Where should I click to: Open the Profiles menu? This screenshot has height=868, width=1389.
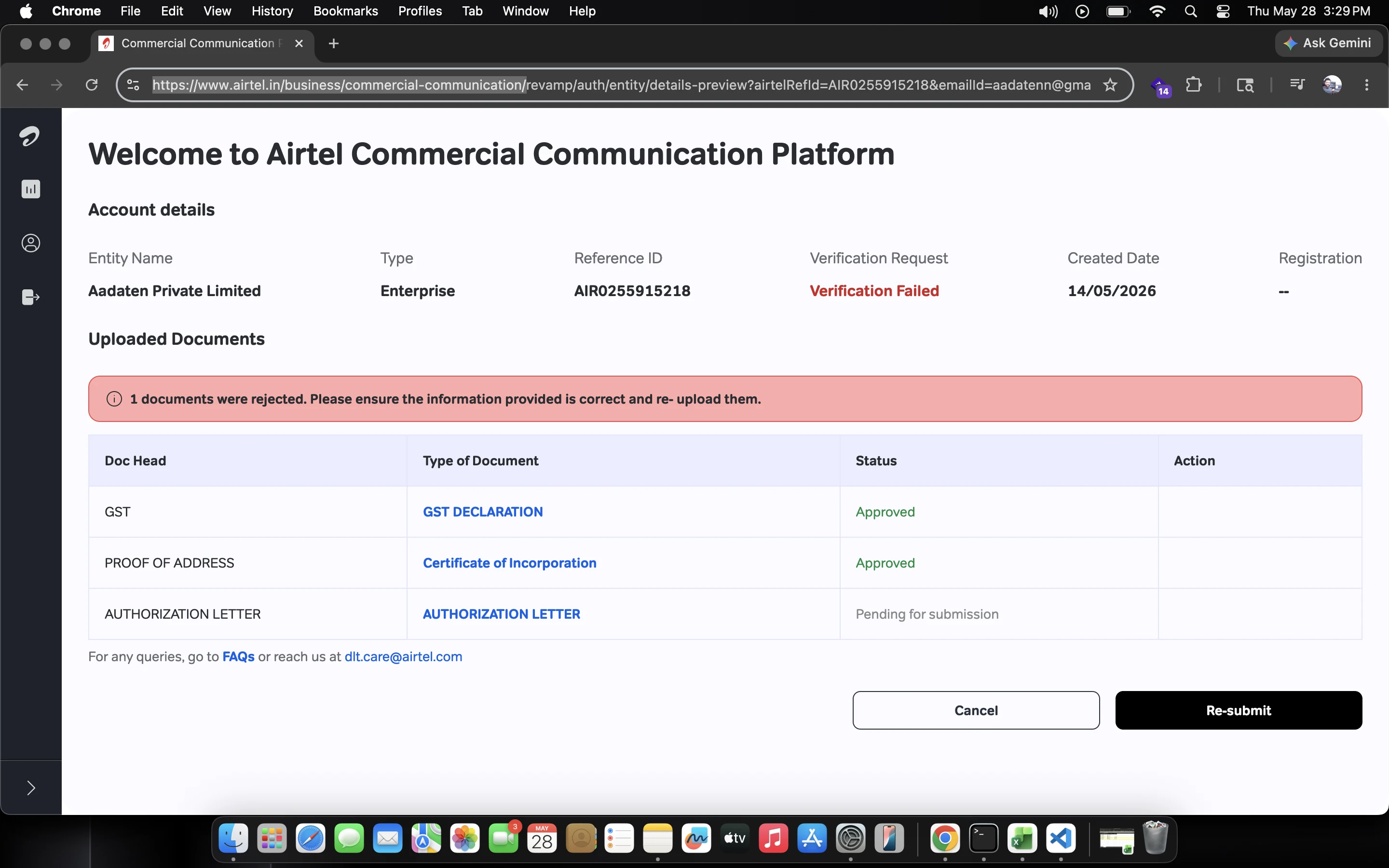click(420, 11)
